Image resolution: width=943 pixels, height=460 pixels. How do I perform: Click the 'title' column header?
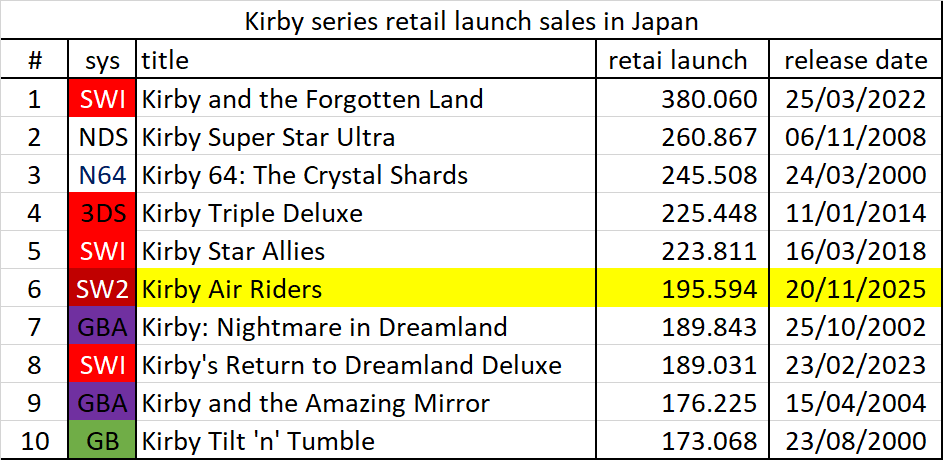point(164,61)
